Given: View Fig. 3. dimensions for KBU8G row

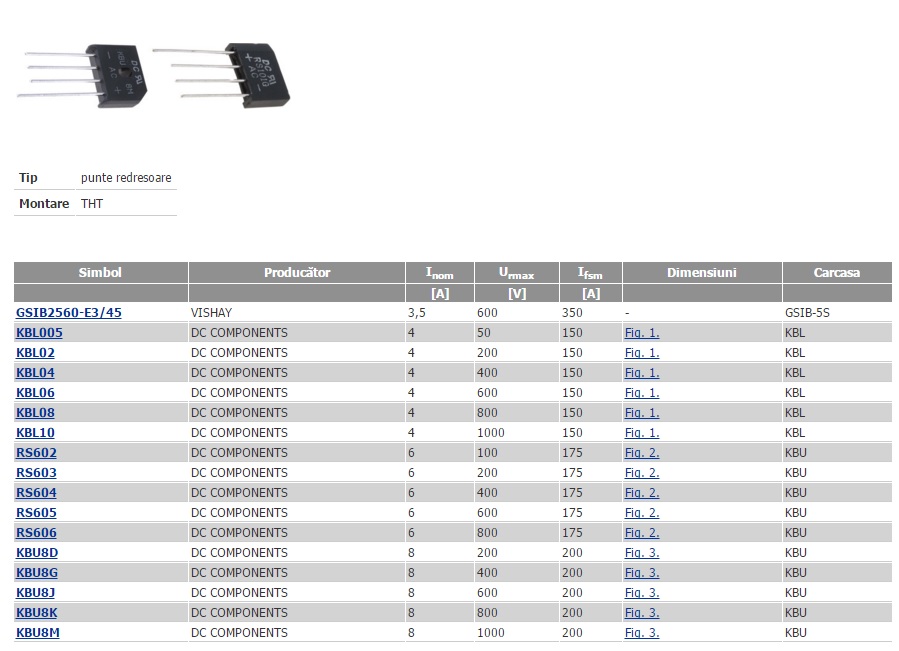Looking at the screenshot, I should (x=642, y=572).
